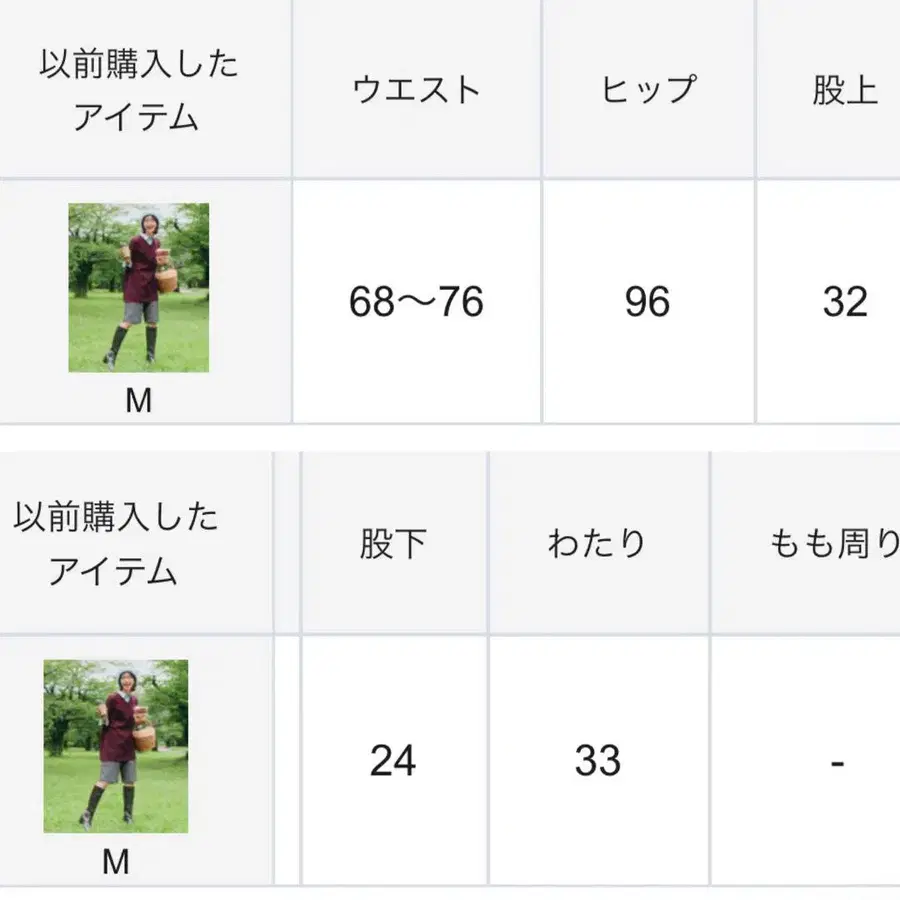
Task: Click 以前購入したアイテム header in upper table
Action: 139,92
